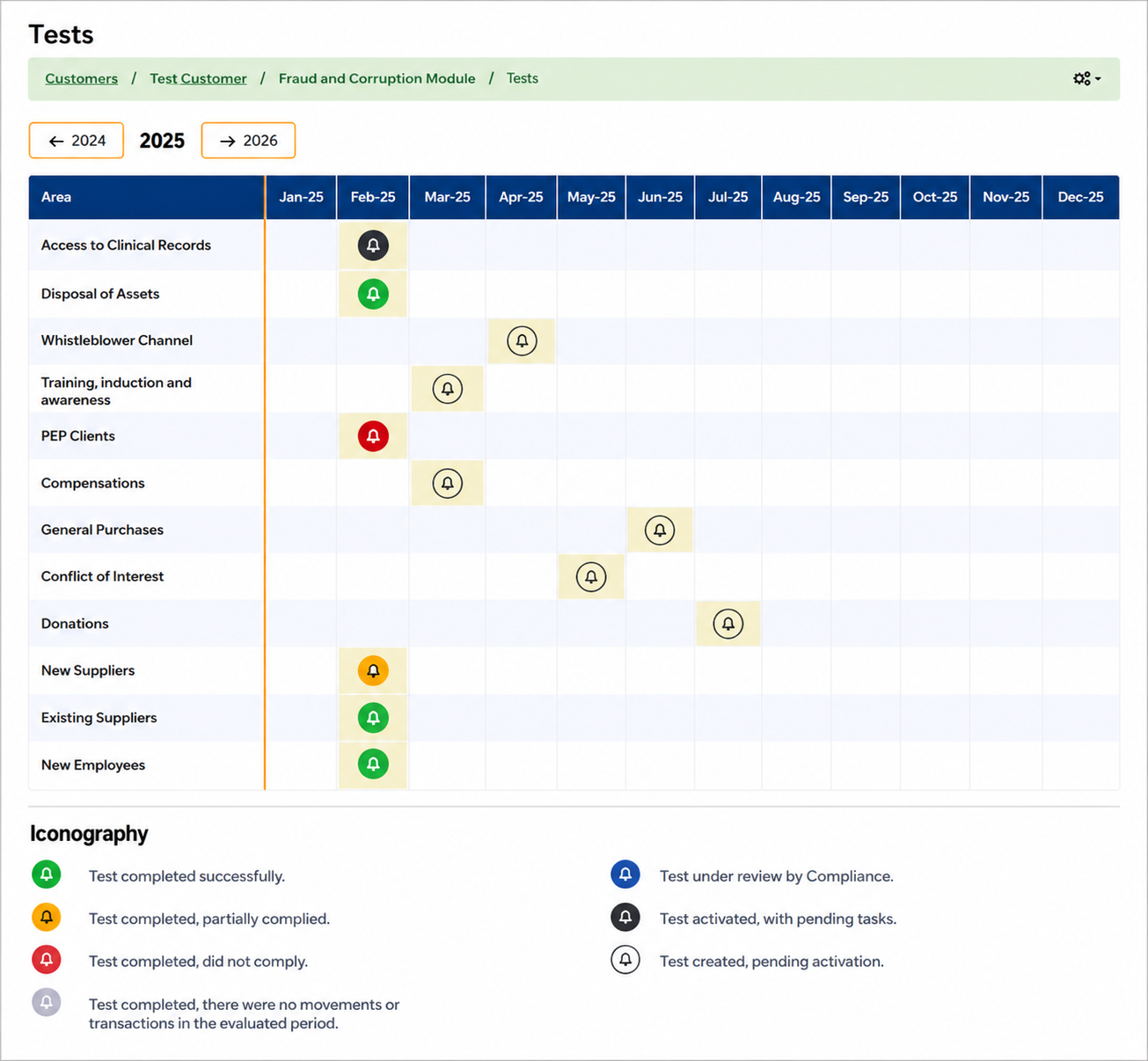The width and height of the screenshot is (1148, 1061).
Task: Open the settings gear dropdown
Action: pyautogui.click(x=1087, y=79)
